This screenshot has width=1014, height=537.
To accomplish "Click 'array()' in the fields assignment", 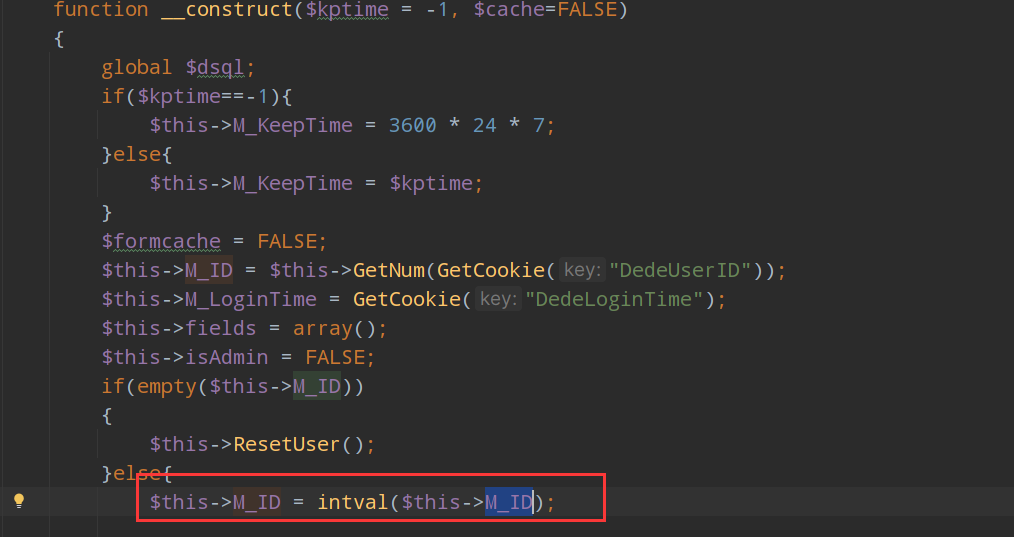I will click(334, 328).
